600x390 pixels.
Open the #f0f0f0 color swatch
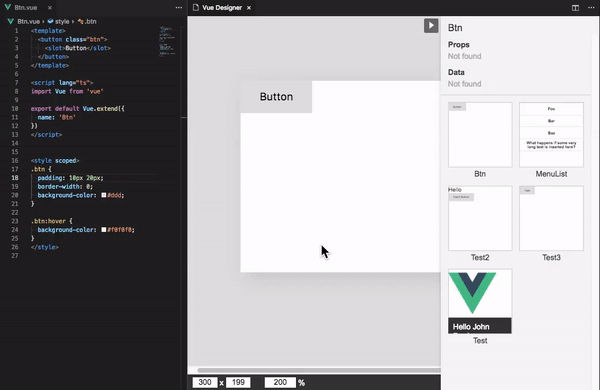tap(104, 230)
